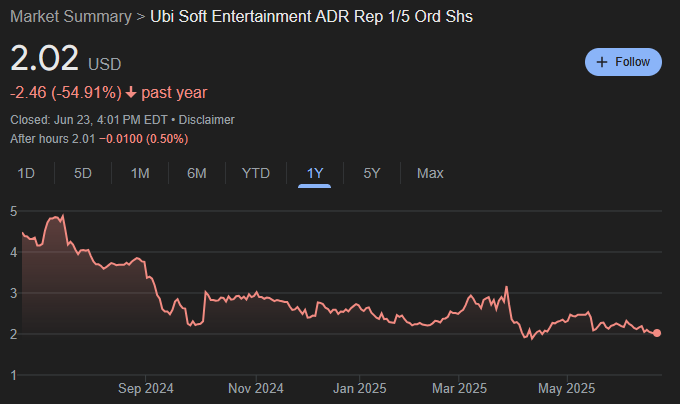This screenshot has height=404, width=680.
Task: Open the Market Summary link
Action: click(x=71, y=16)
